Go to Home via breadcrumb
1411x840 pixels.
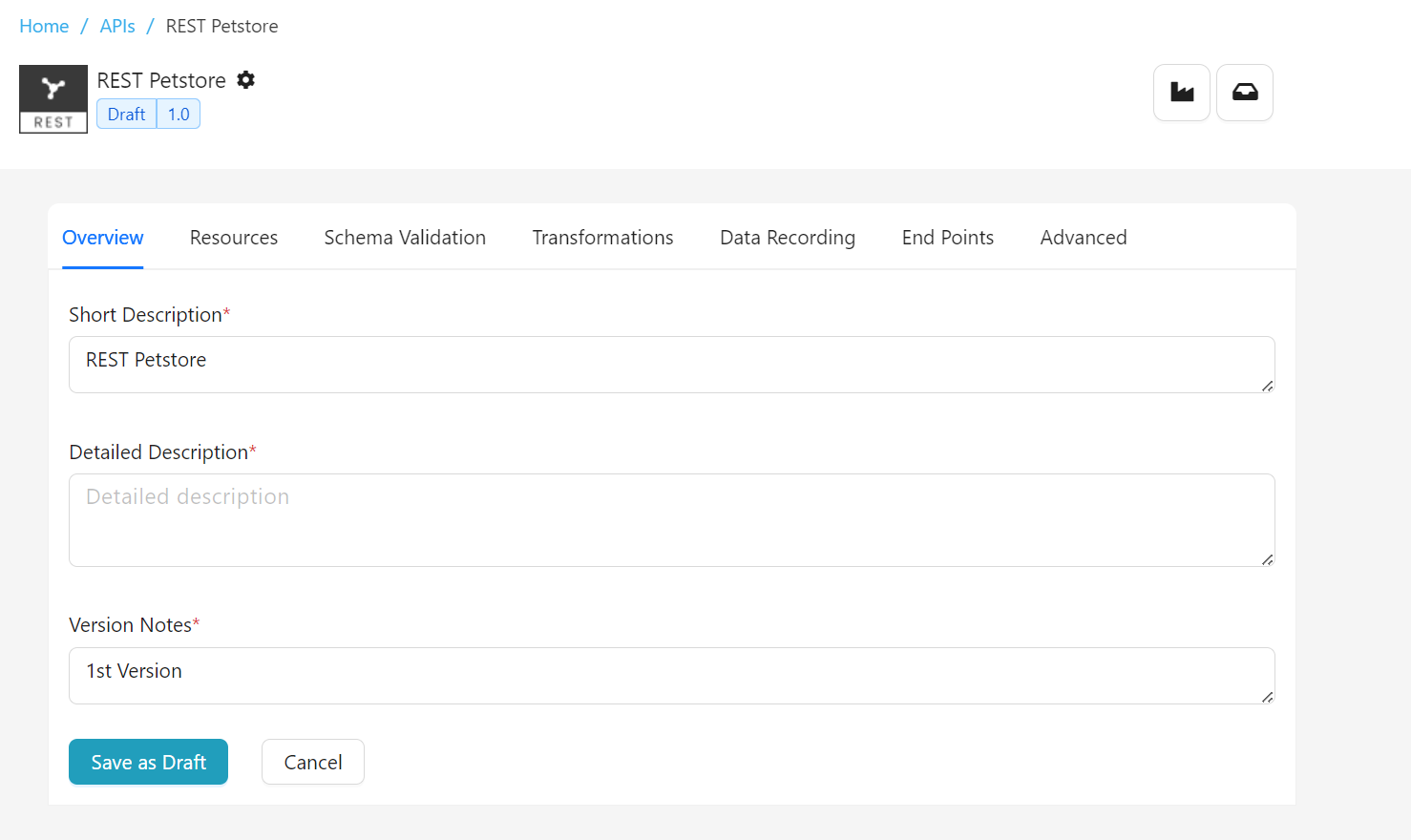pos(44,27)
